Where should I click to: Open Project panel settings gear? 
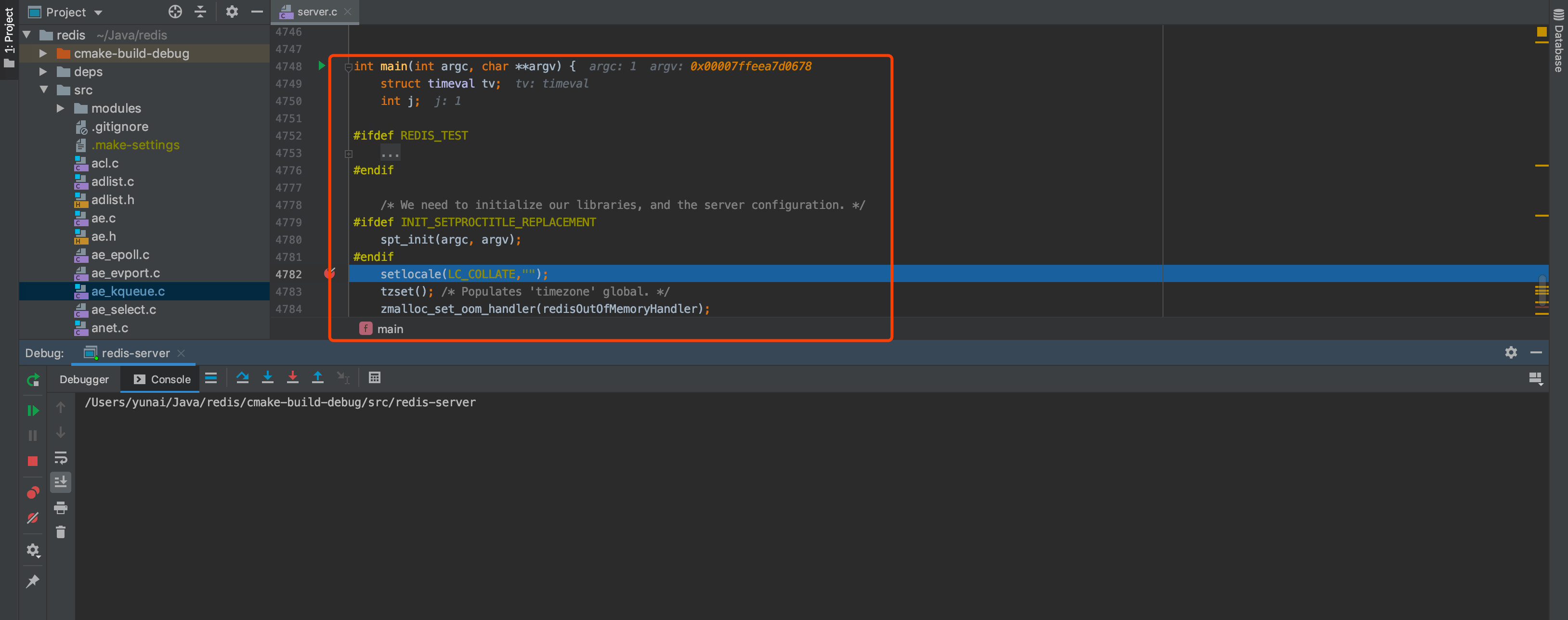point(232,12)
